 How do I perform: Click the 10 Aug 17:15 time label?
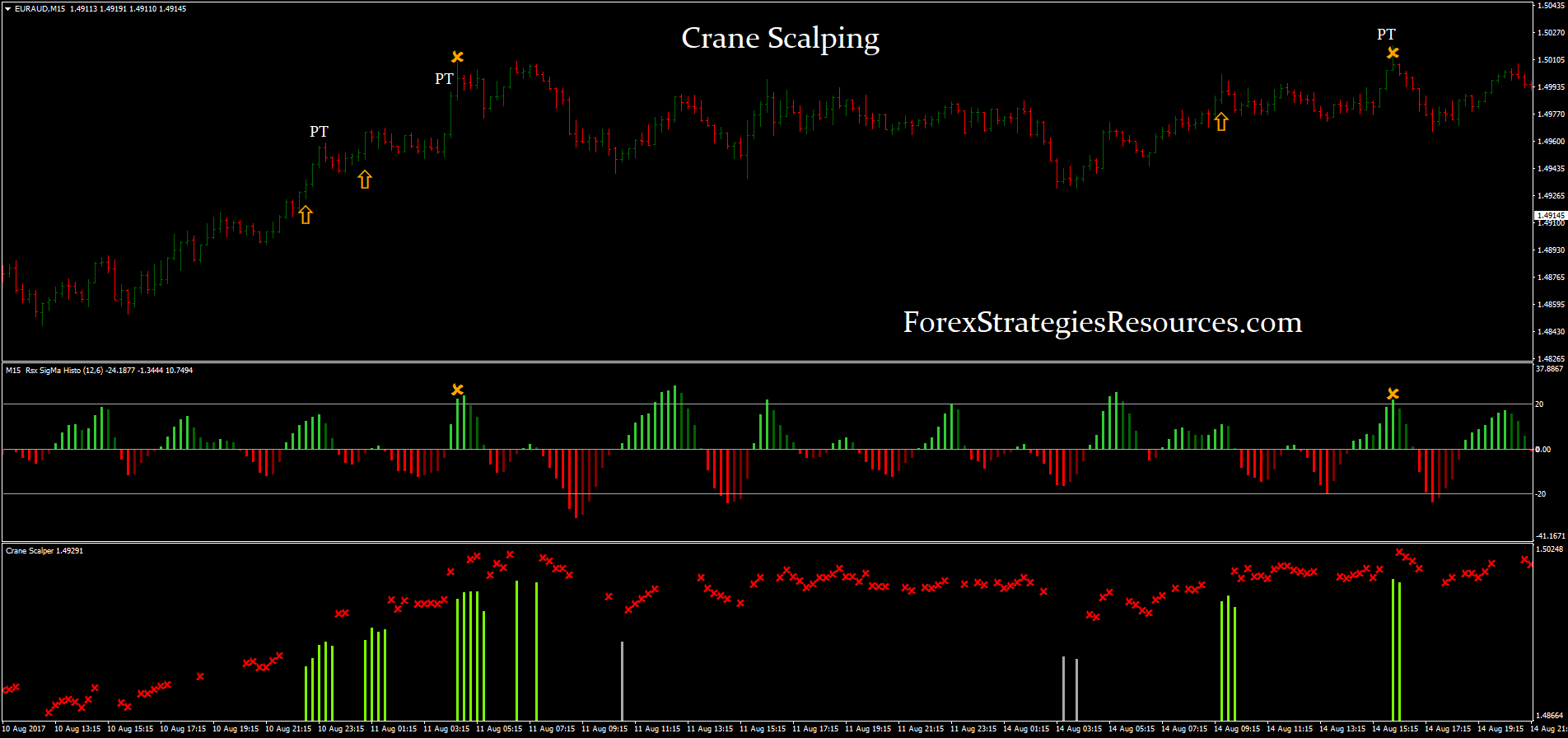pyautogui.click(x=184, y=729)
